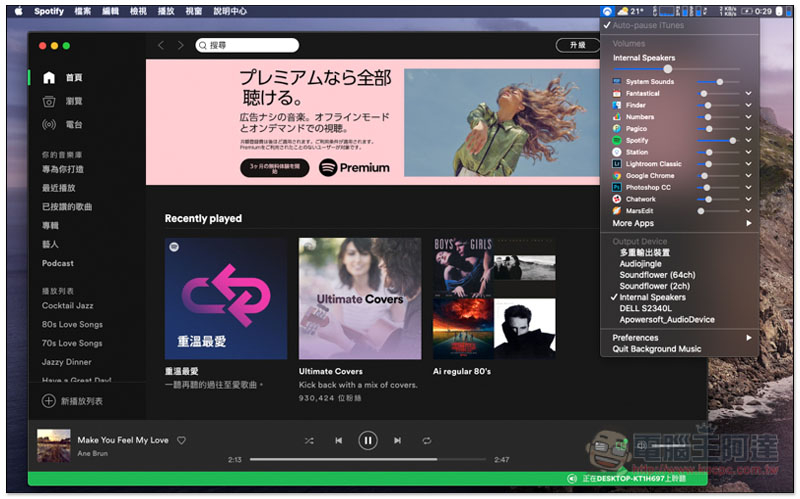Open the 檢視 menu in menu bar

[x=138, y=11]
